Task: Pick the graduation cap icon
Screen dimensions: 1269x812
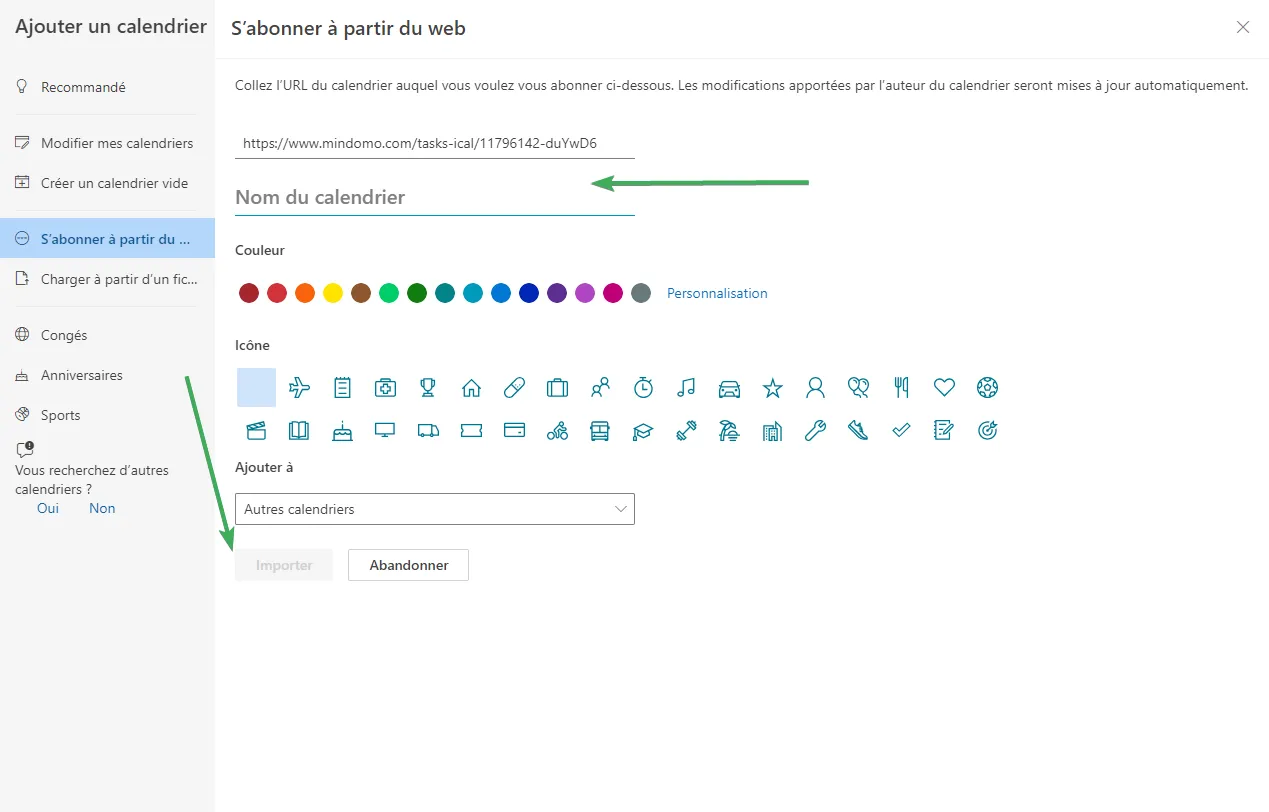Action: tap(643, 431)
